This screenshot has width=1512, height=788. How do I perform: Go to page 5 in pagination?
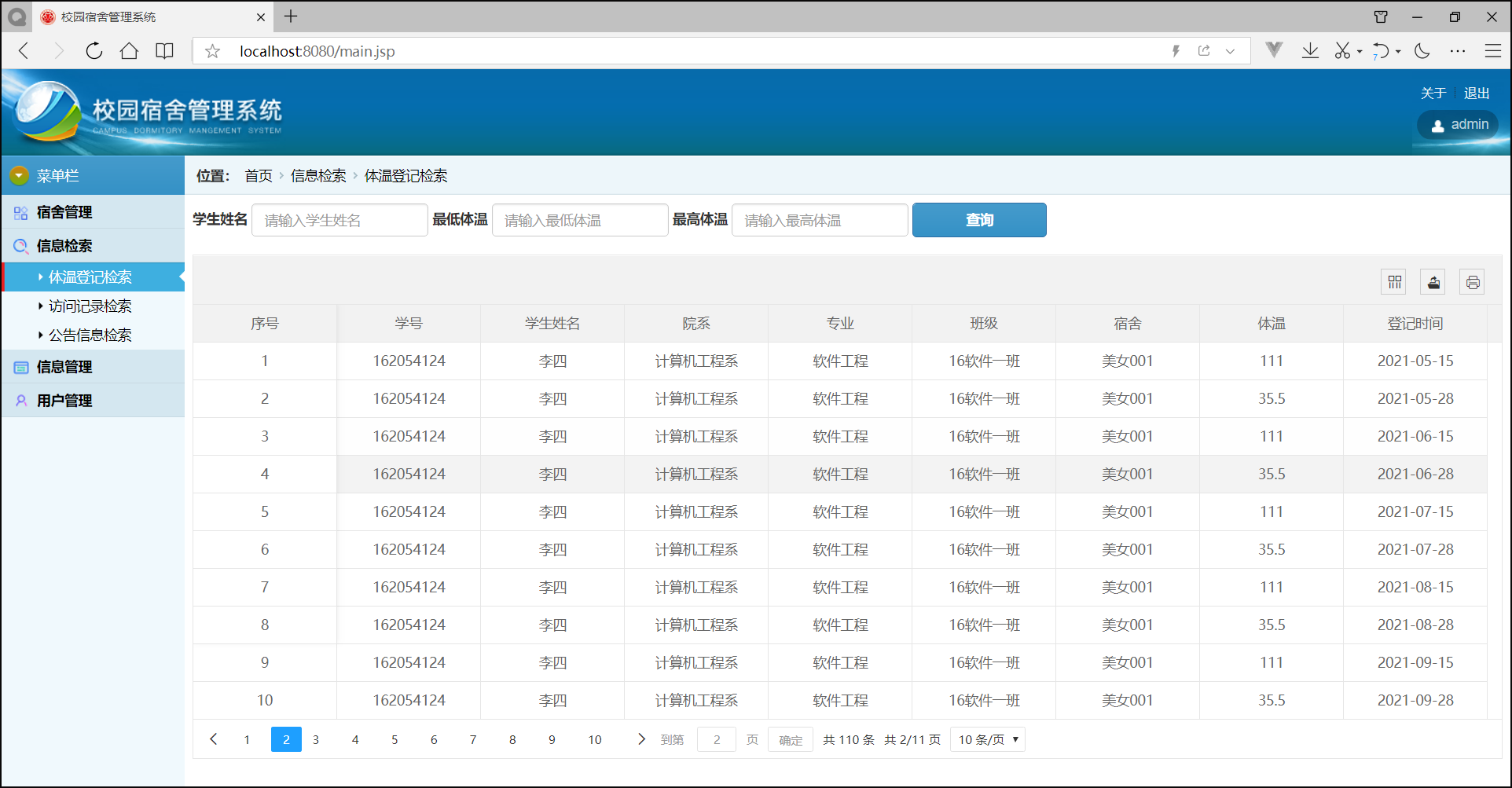pyautogui.click(x=395, y=740)
